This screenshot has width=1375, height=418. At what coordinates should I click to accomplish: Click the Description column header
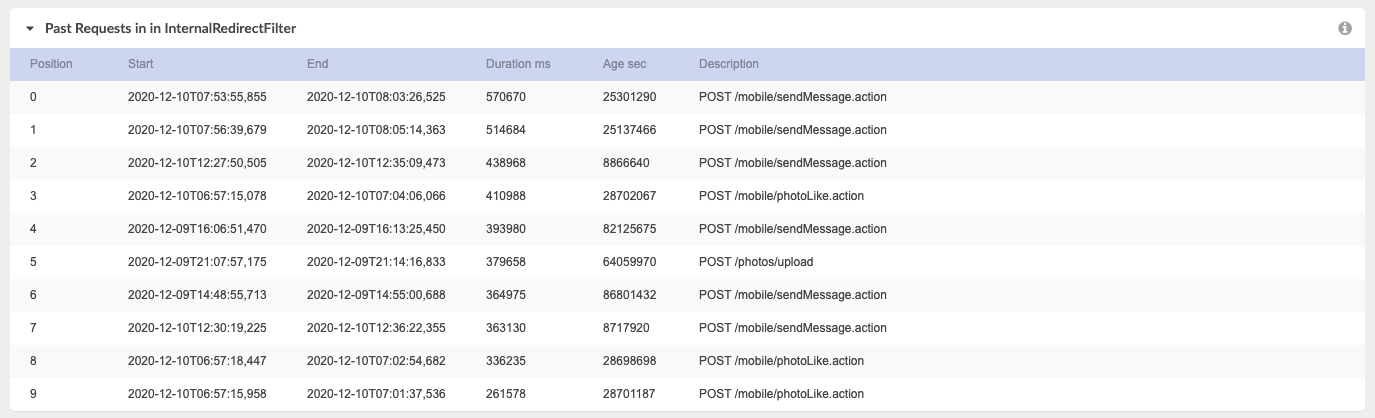pos(729,64)
